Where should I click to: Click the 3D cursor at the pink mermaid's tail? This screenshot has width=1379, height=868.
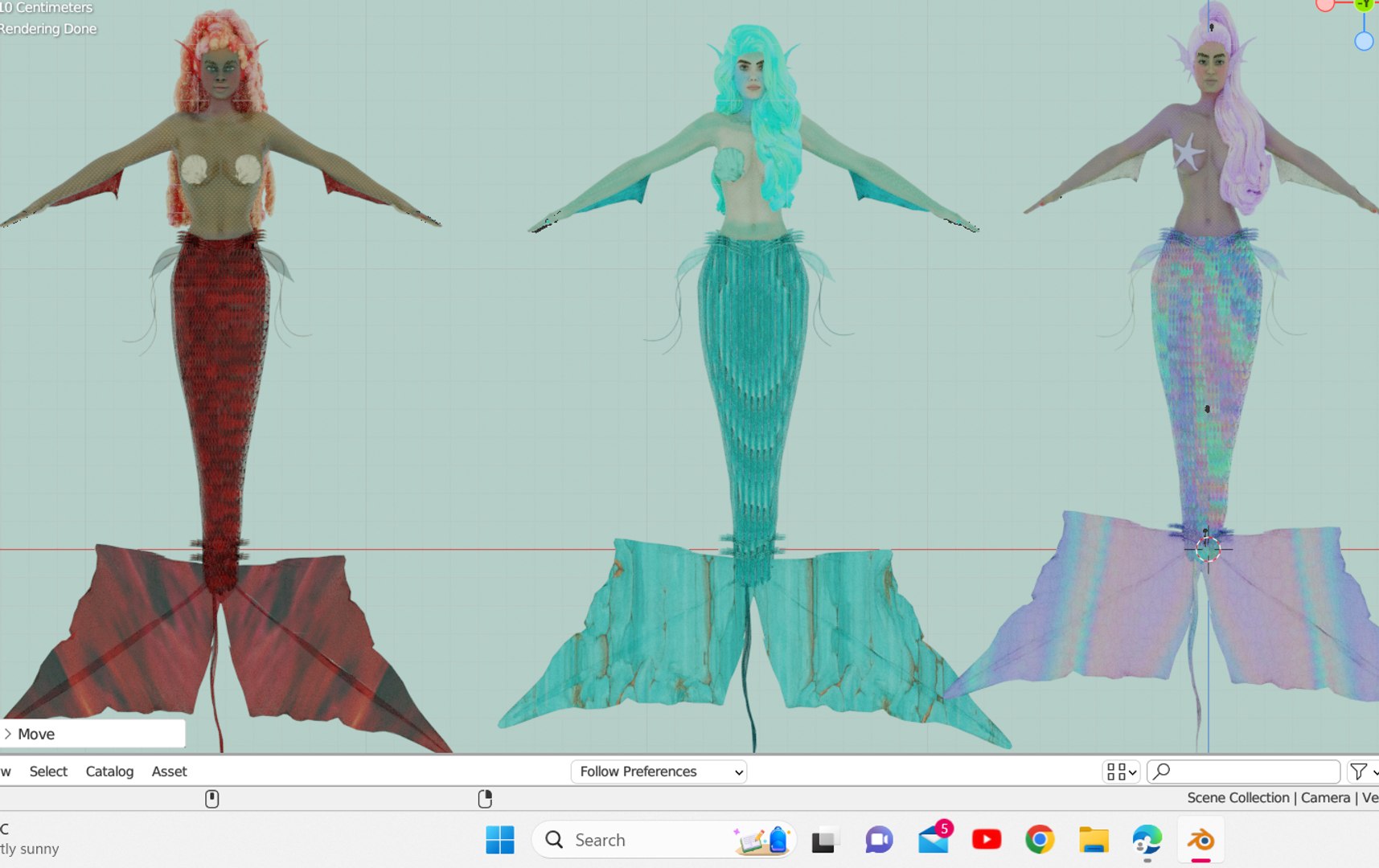pos(1207,550)
